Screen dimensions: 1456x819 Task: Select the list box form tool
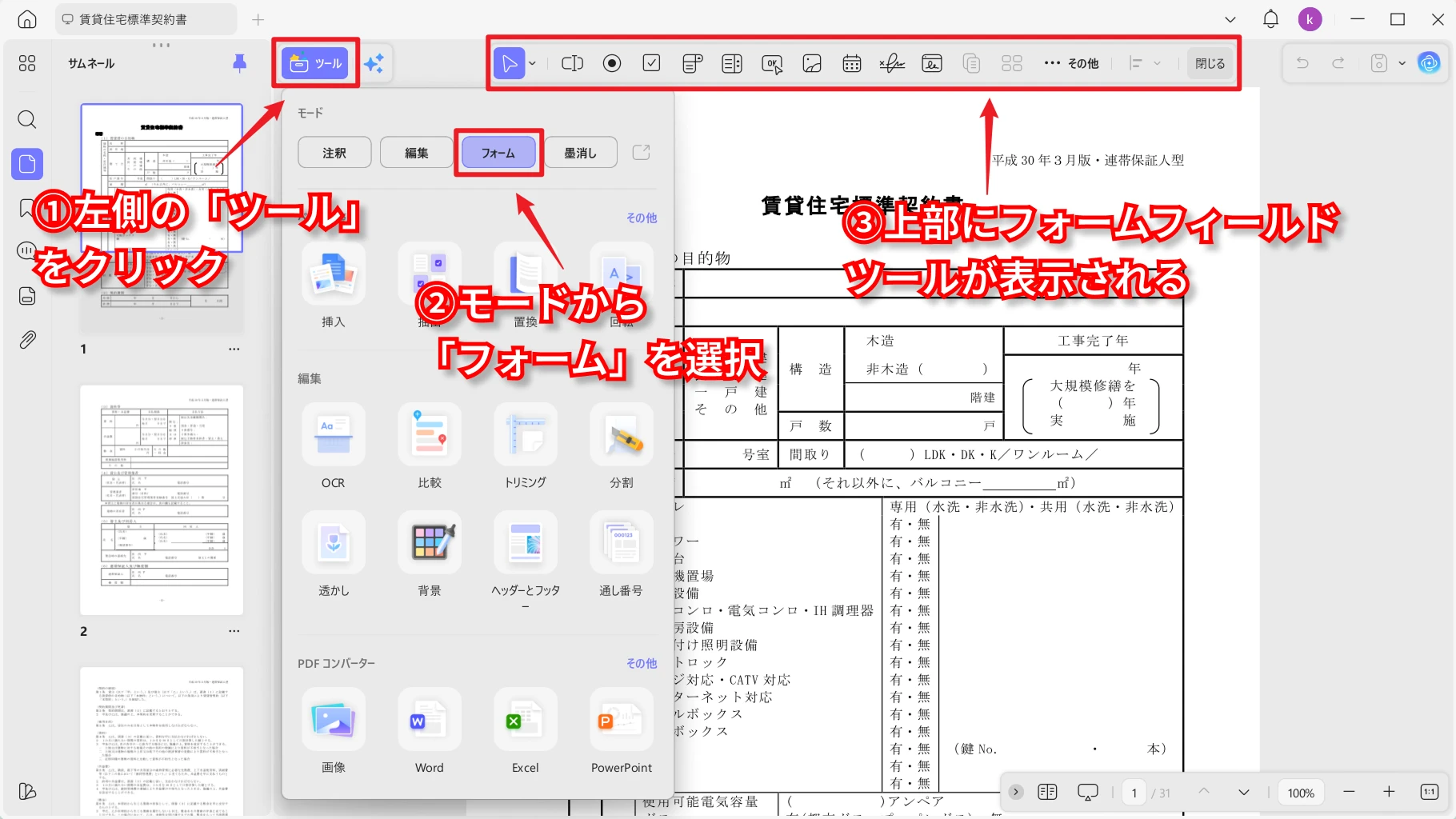click(732, 63)
